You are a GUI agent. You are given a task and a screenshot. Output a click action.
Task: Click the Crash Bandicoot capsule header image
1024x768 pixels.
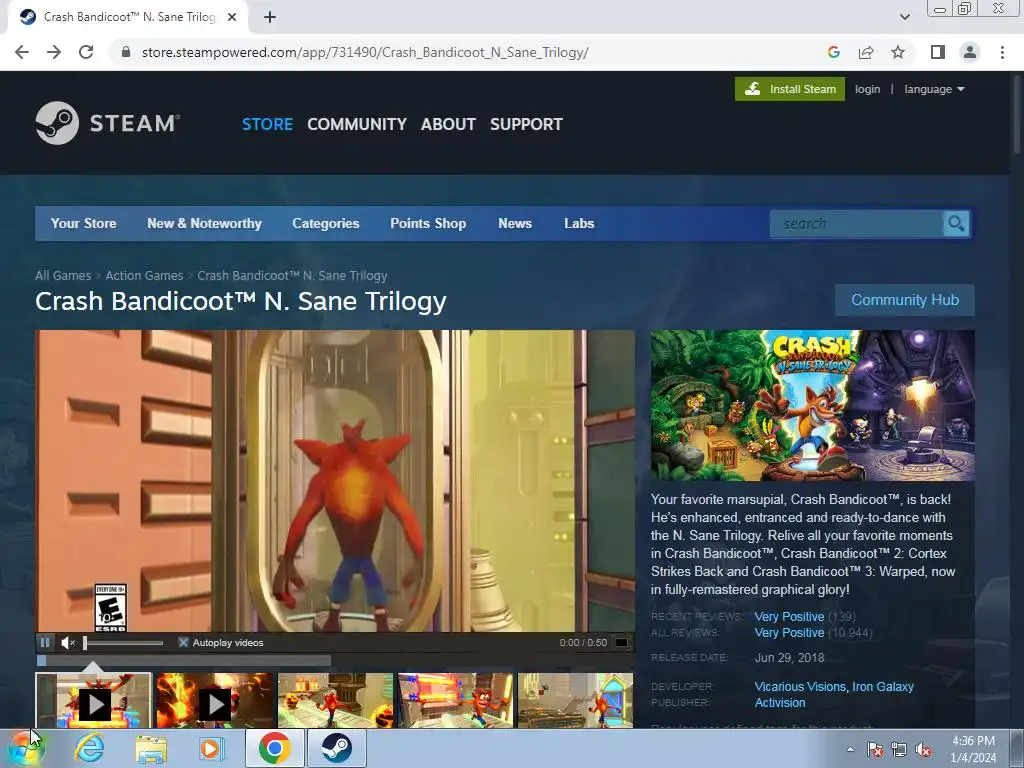(812, 406)
